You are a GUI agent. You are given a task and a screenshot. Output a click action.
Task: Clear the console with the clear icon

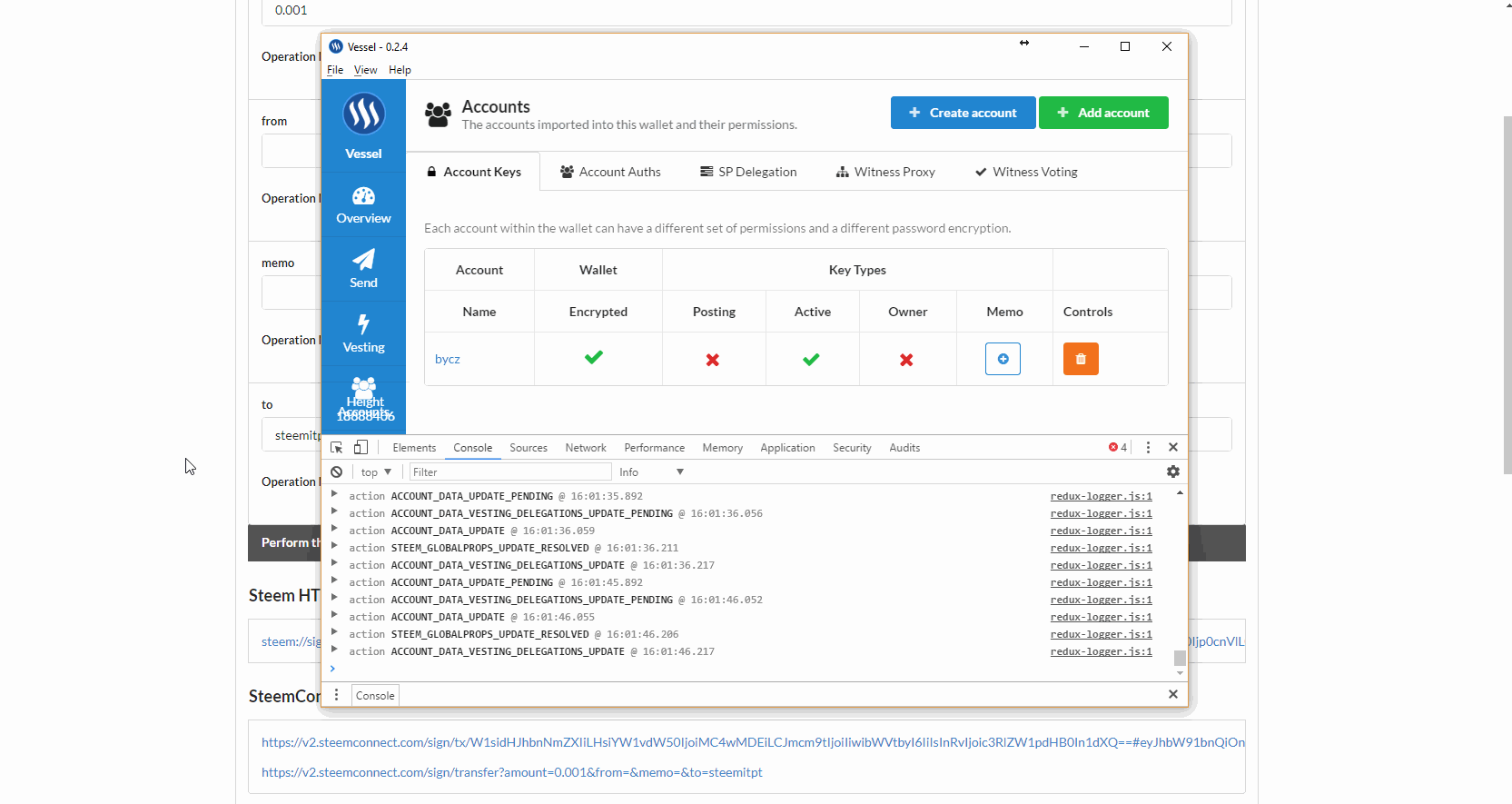click(337, 471)
